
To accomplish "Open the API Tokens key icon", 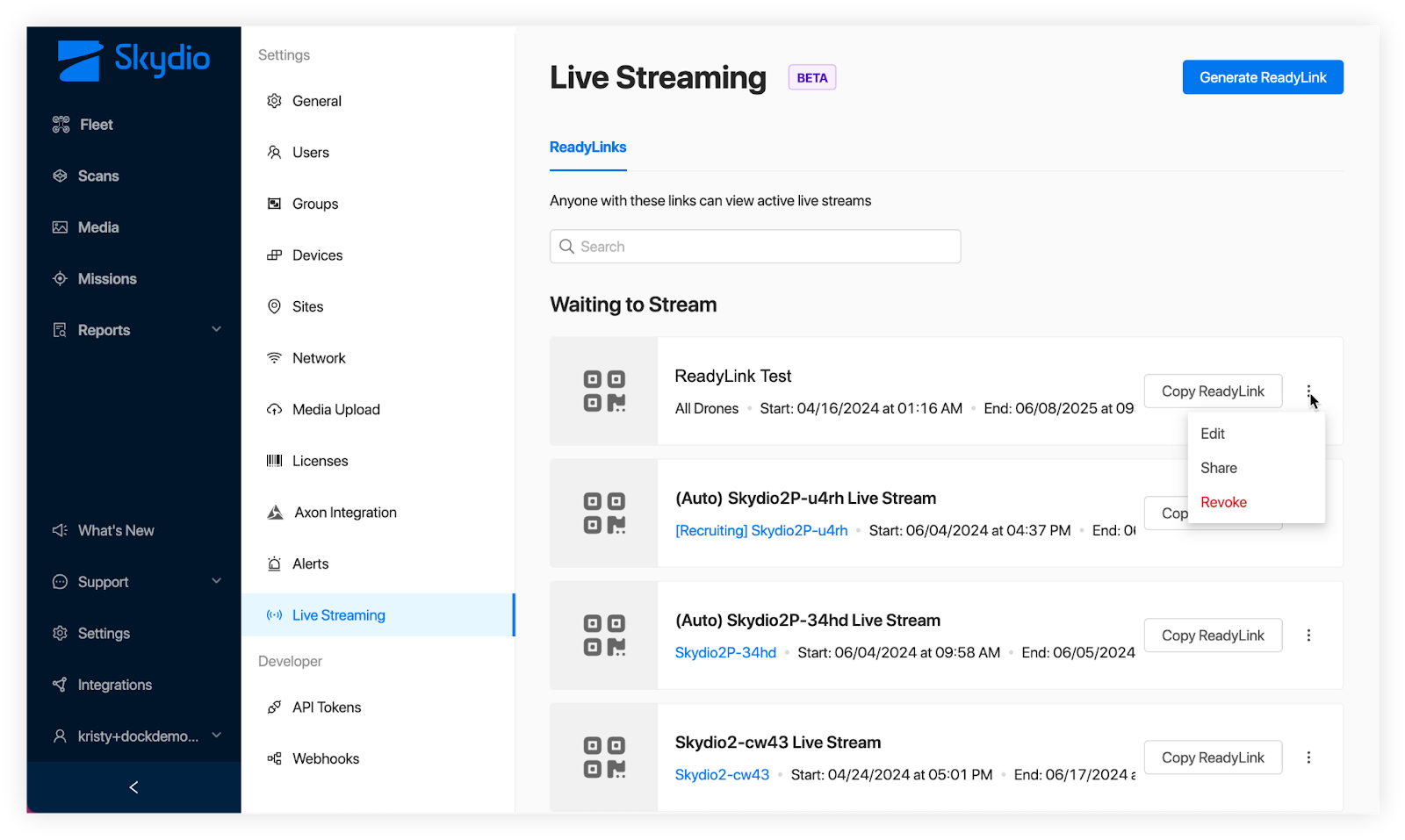I will coord(274,707).
